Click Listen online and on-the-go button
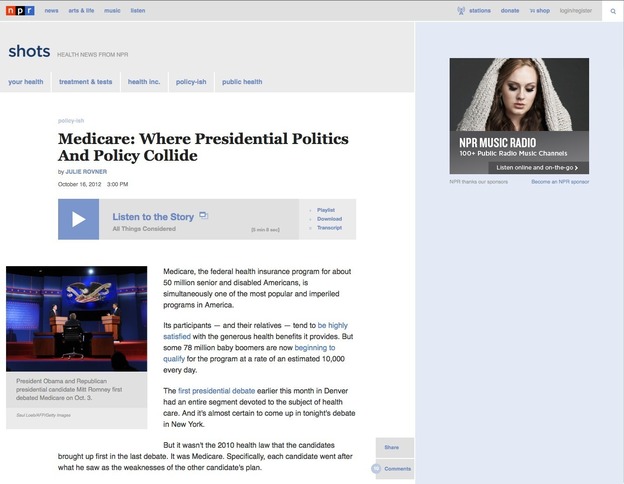 pyautogui.click(x=538, y=168)
